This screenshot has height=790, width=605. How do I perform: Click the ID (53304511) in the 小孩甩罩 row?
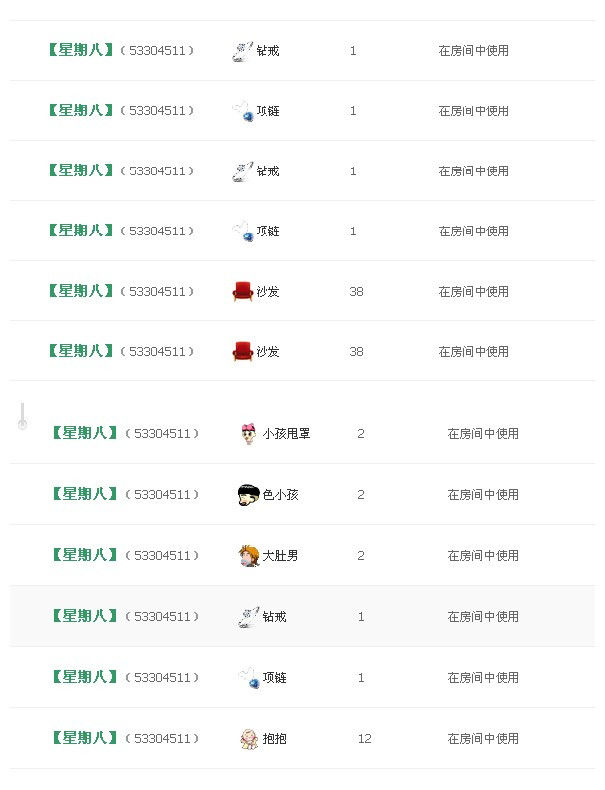pos(162,434)
